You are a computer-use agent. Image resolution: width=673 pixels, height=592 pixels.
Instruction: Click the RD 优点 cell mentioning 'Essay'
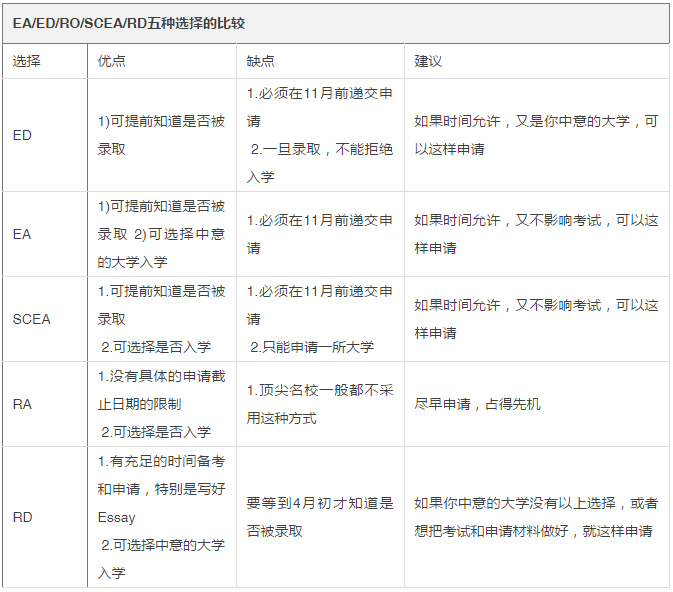[x=161, y=517]
